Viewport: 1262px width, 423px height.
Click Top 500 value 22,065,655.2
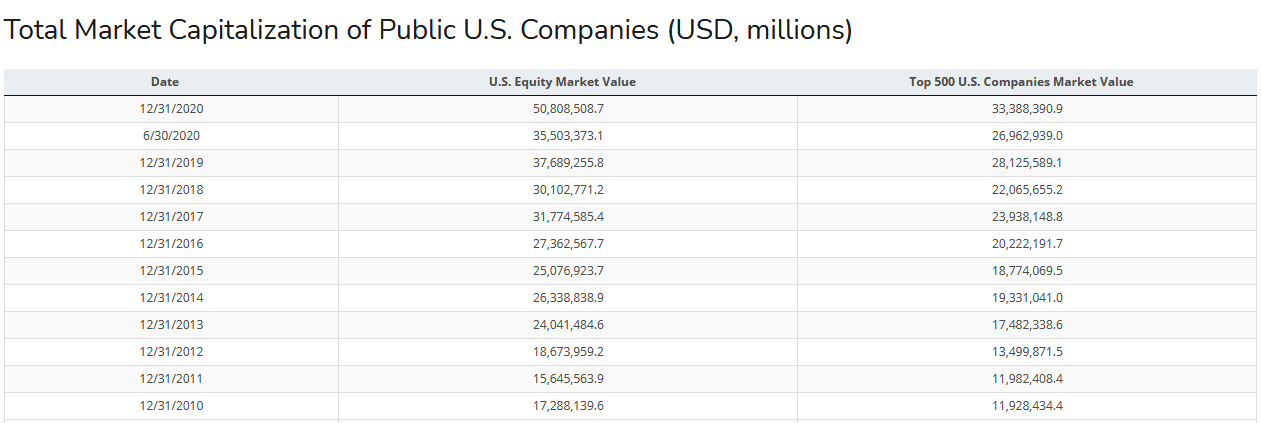1027,190
